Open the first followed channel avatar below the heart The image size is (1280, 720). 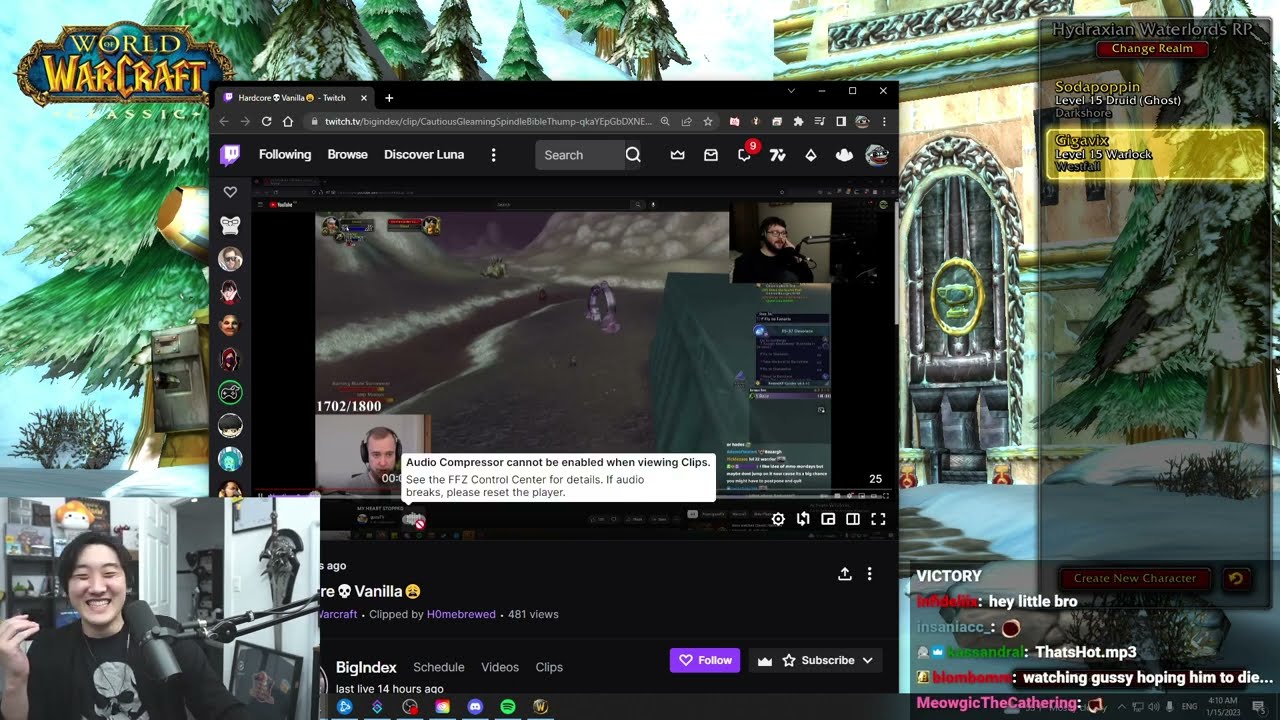[230, 226]
